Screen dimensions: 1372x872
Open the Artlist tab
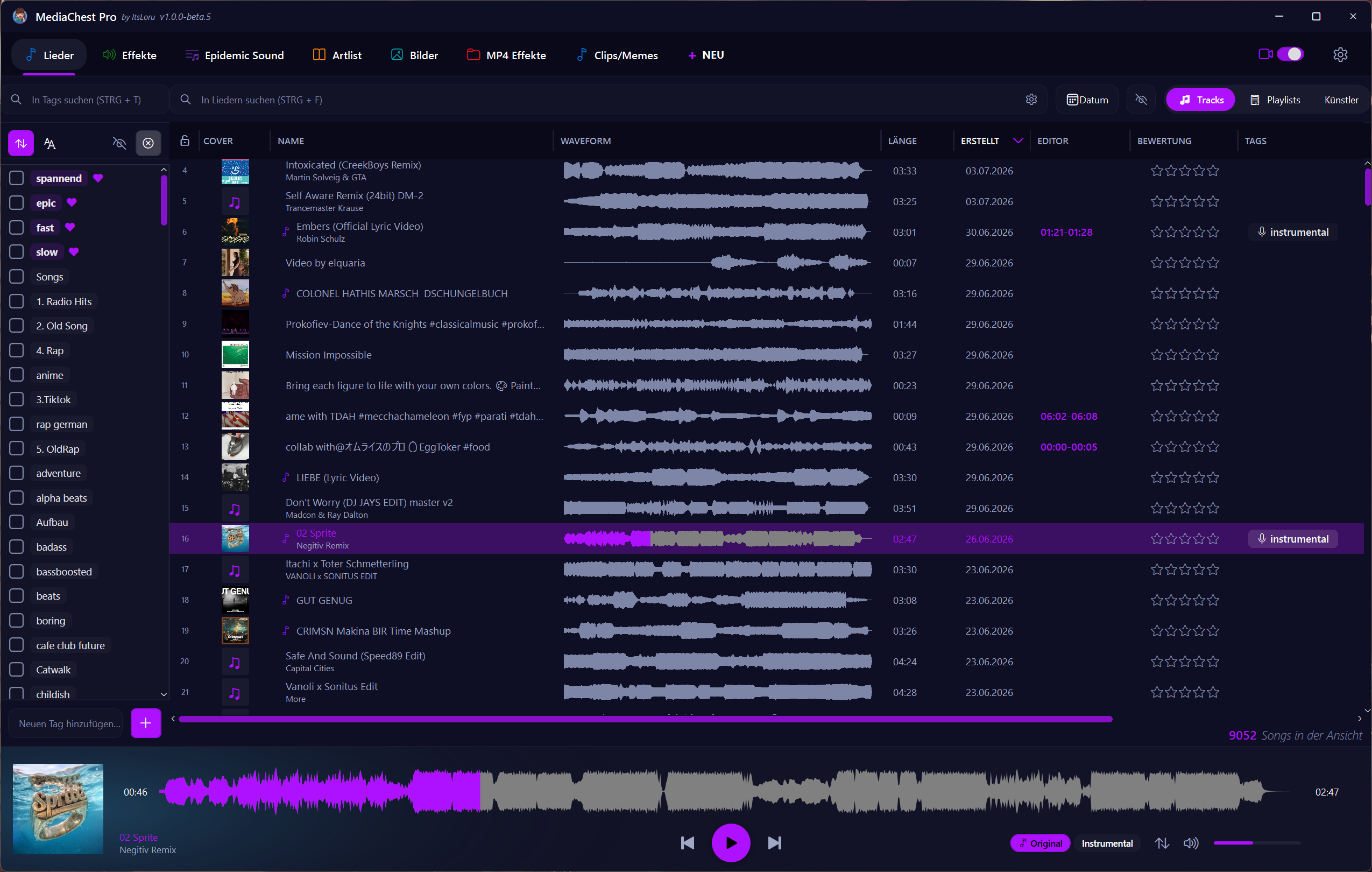tap(337, 55)
